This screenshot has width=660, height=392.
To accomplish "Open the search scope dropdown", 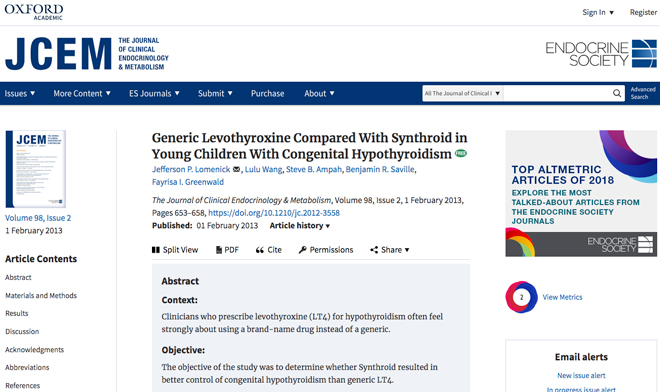I will point(463,93).
